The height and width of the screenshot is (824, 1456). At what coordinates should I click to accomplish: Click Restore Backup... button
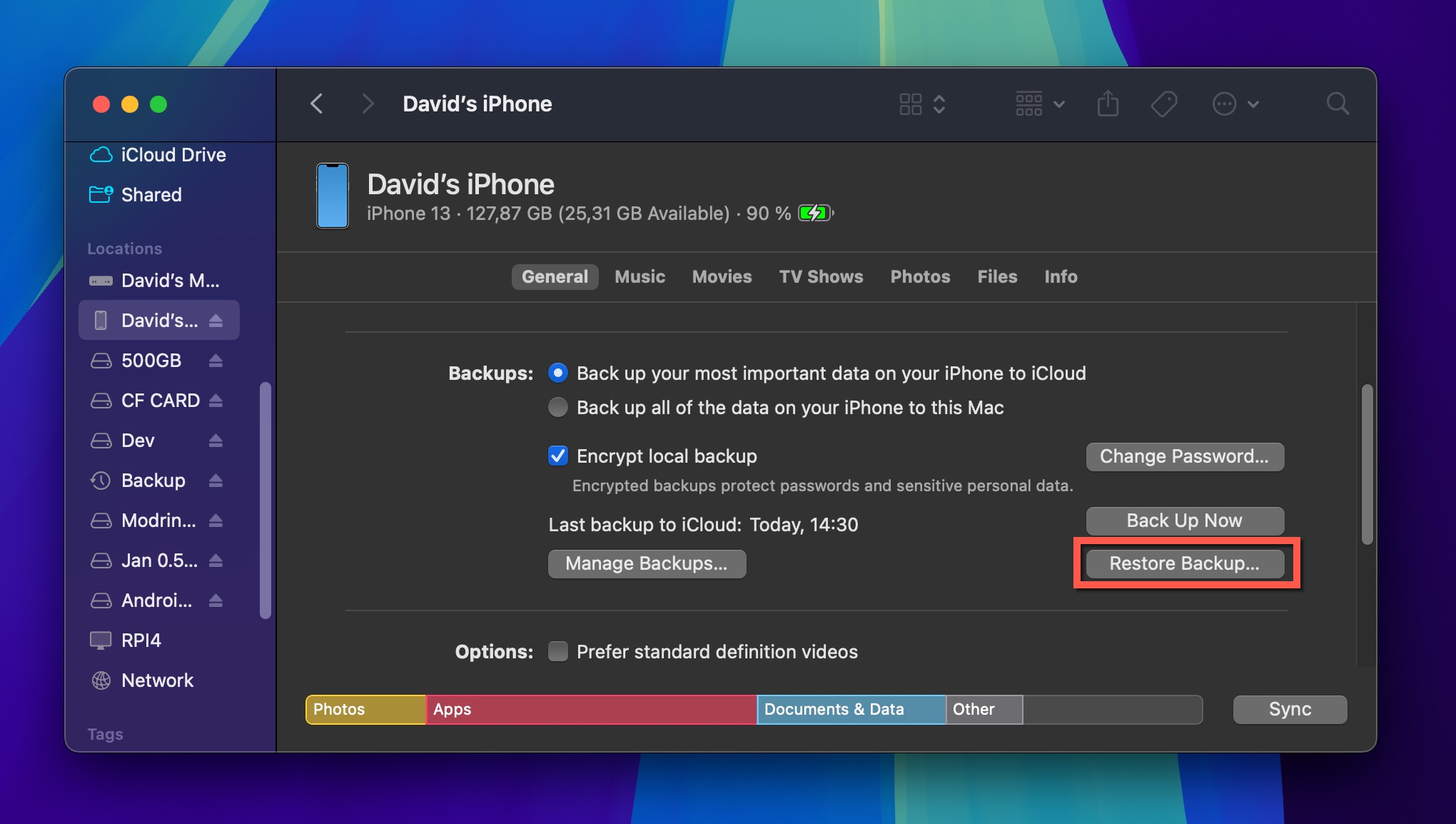click(1185, 564)
